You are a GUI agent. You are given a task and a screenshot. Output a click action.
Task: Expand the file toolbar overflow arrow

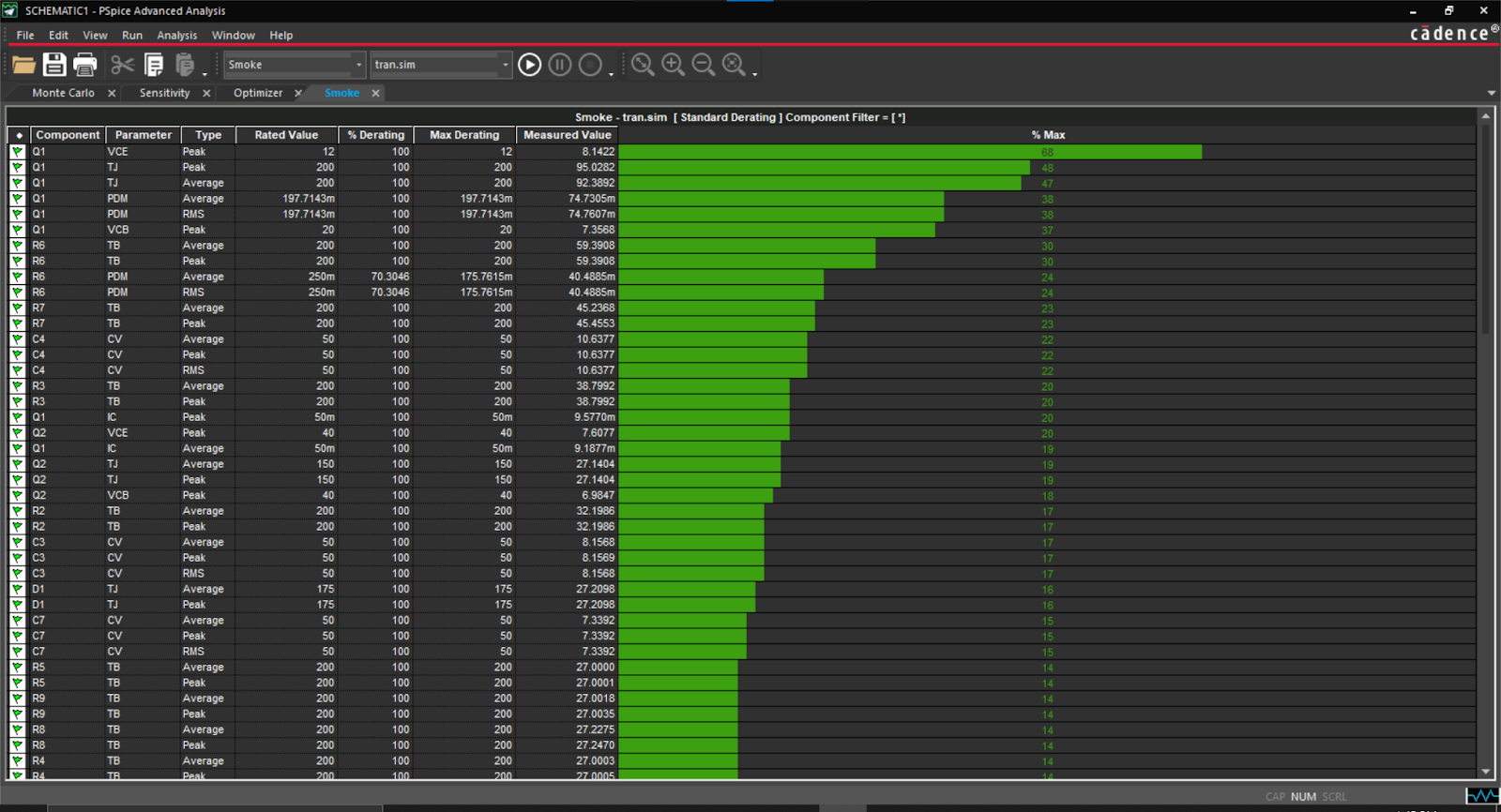[x=205, y=73]
